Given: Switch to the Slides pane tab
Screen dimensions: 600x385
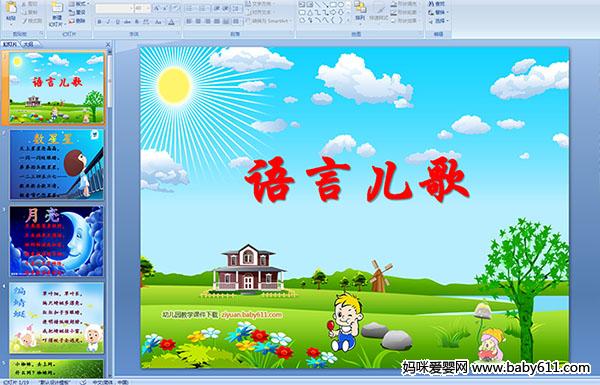Looking at the screenshot, I should (10, 44).
